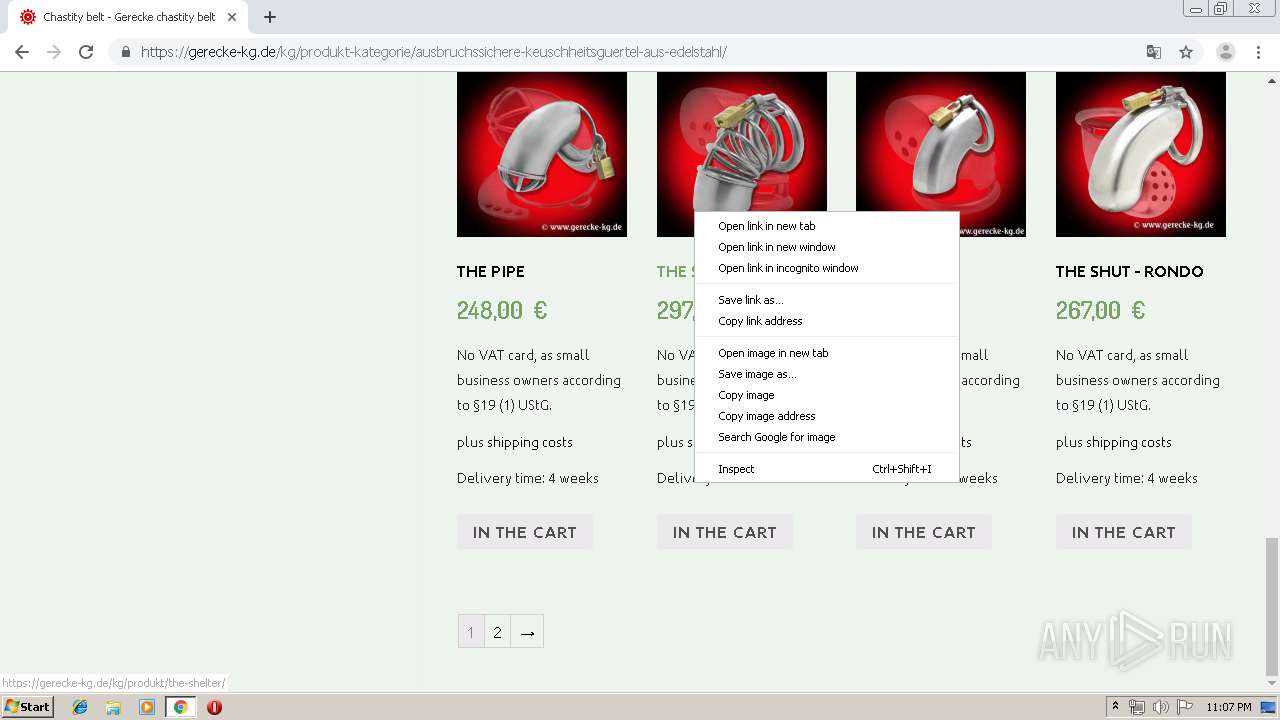Click the vertical page scrollbar thumb
The width and height of the screenshot is (1280, 720).
1271,607
